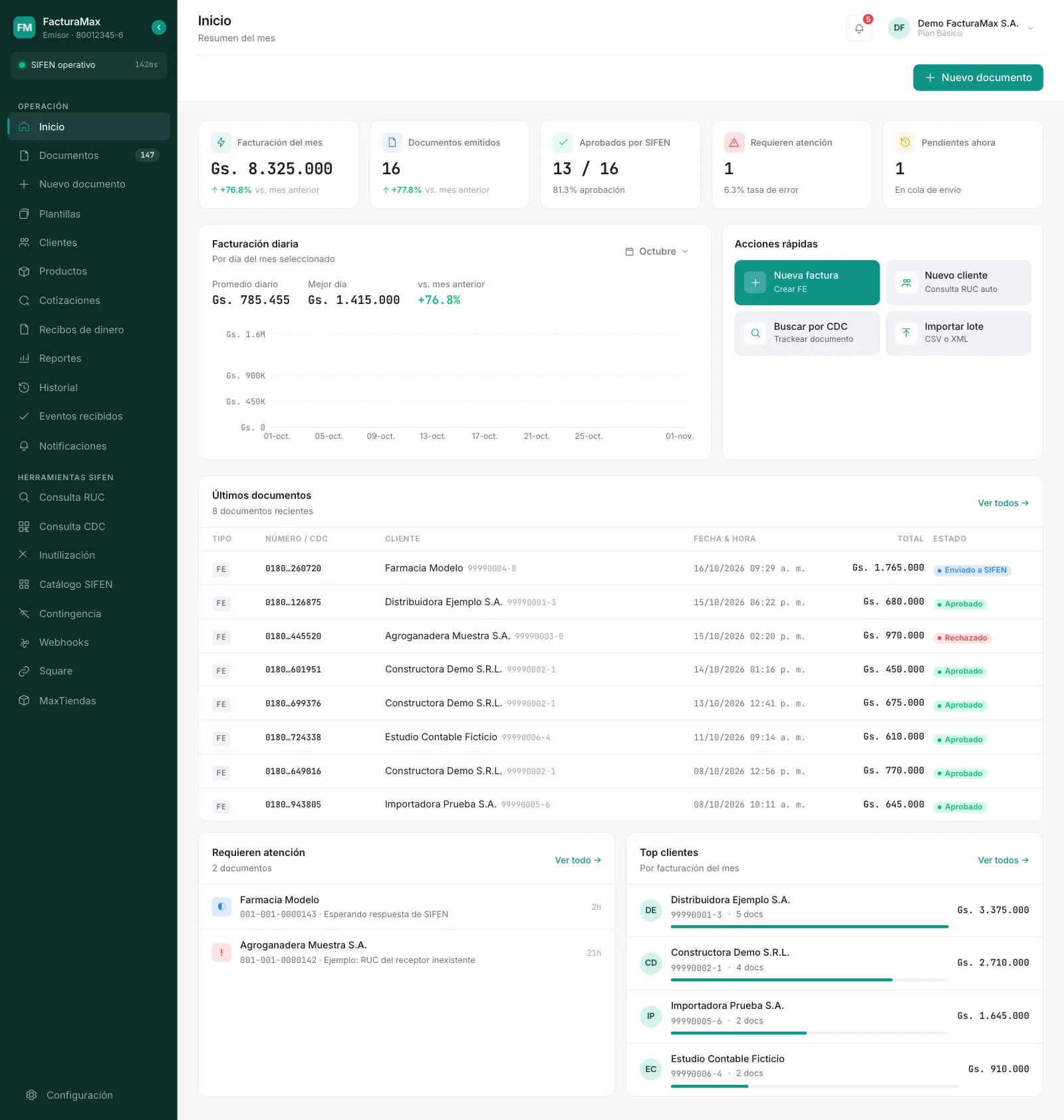Click the Productos box icon

pos(24,271)
